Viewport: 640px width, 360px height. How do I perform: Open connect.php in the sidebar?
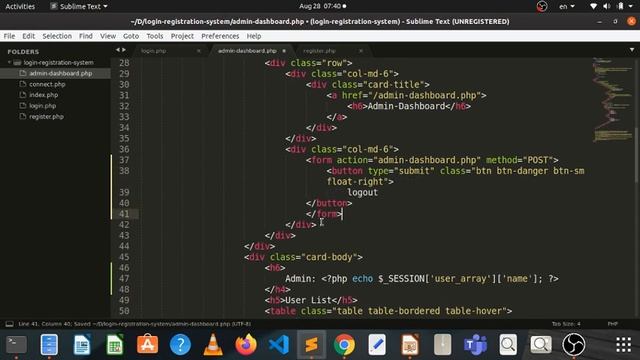click(47, 84)
